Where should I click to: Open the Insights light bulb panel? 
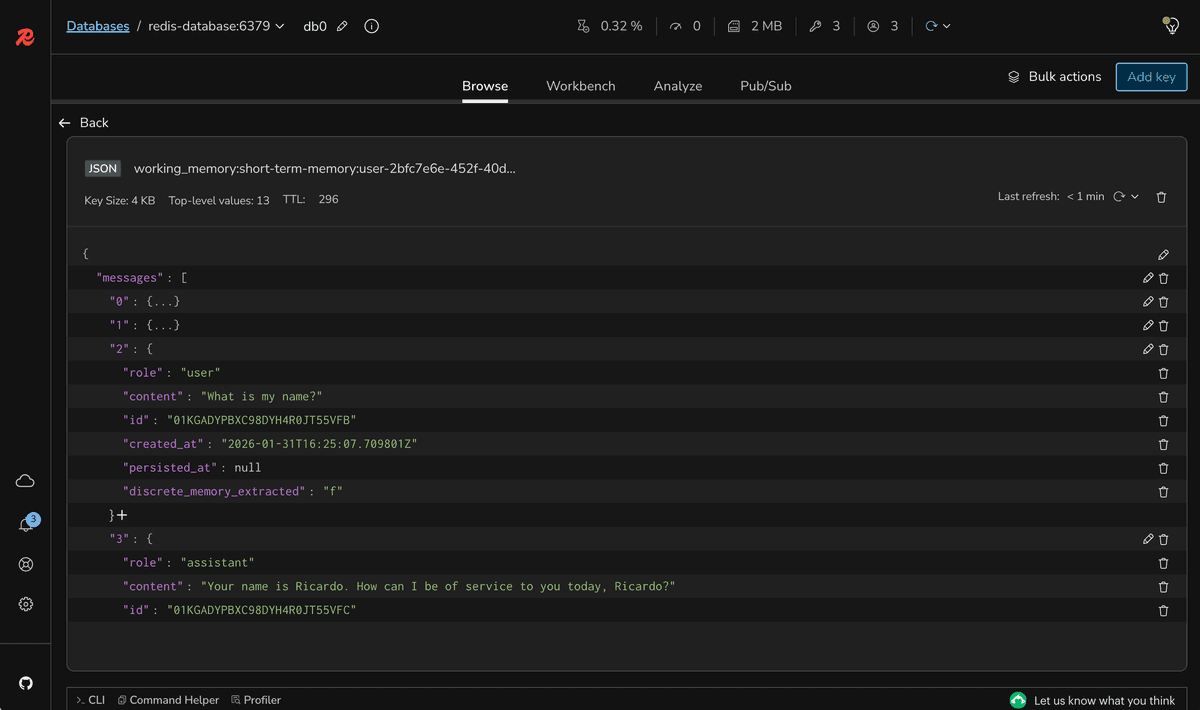[x=1170, y=25]
